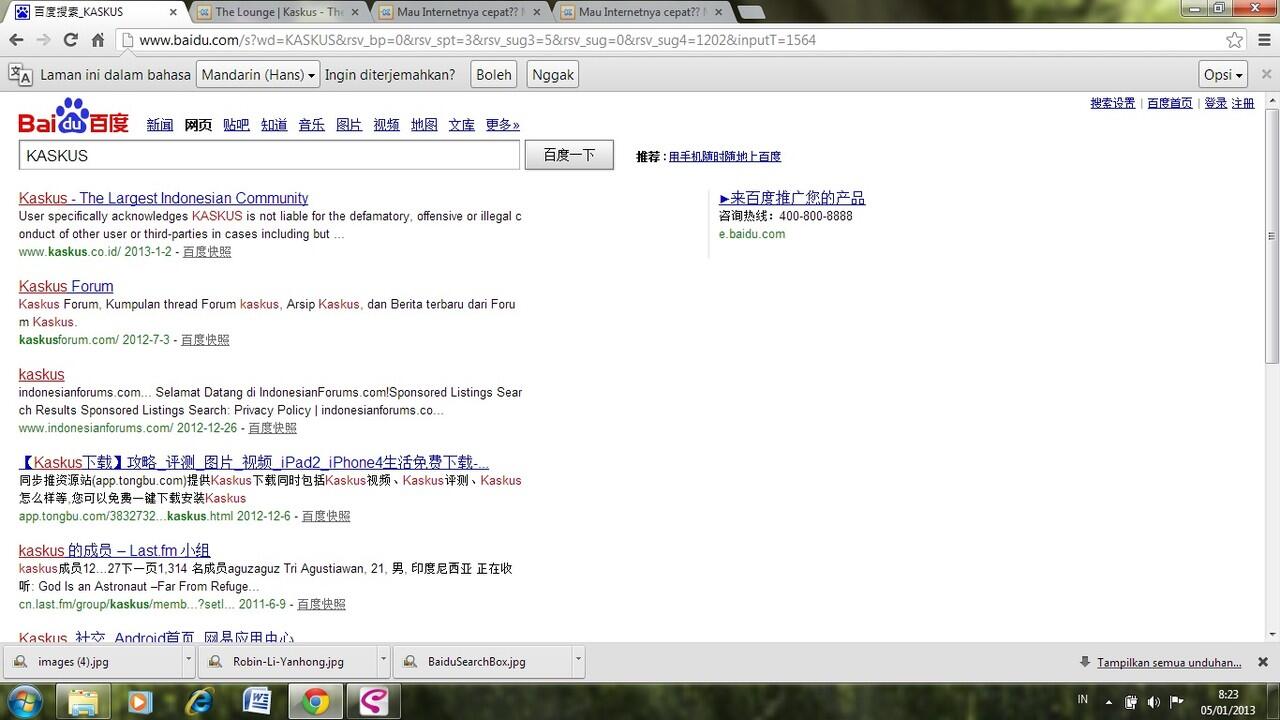Select the 视频 video category

(x=387, y=125)
